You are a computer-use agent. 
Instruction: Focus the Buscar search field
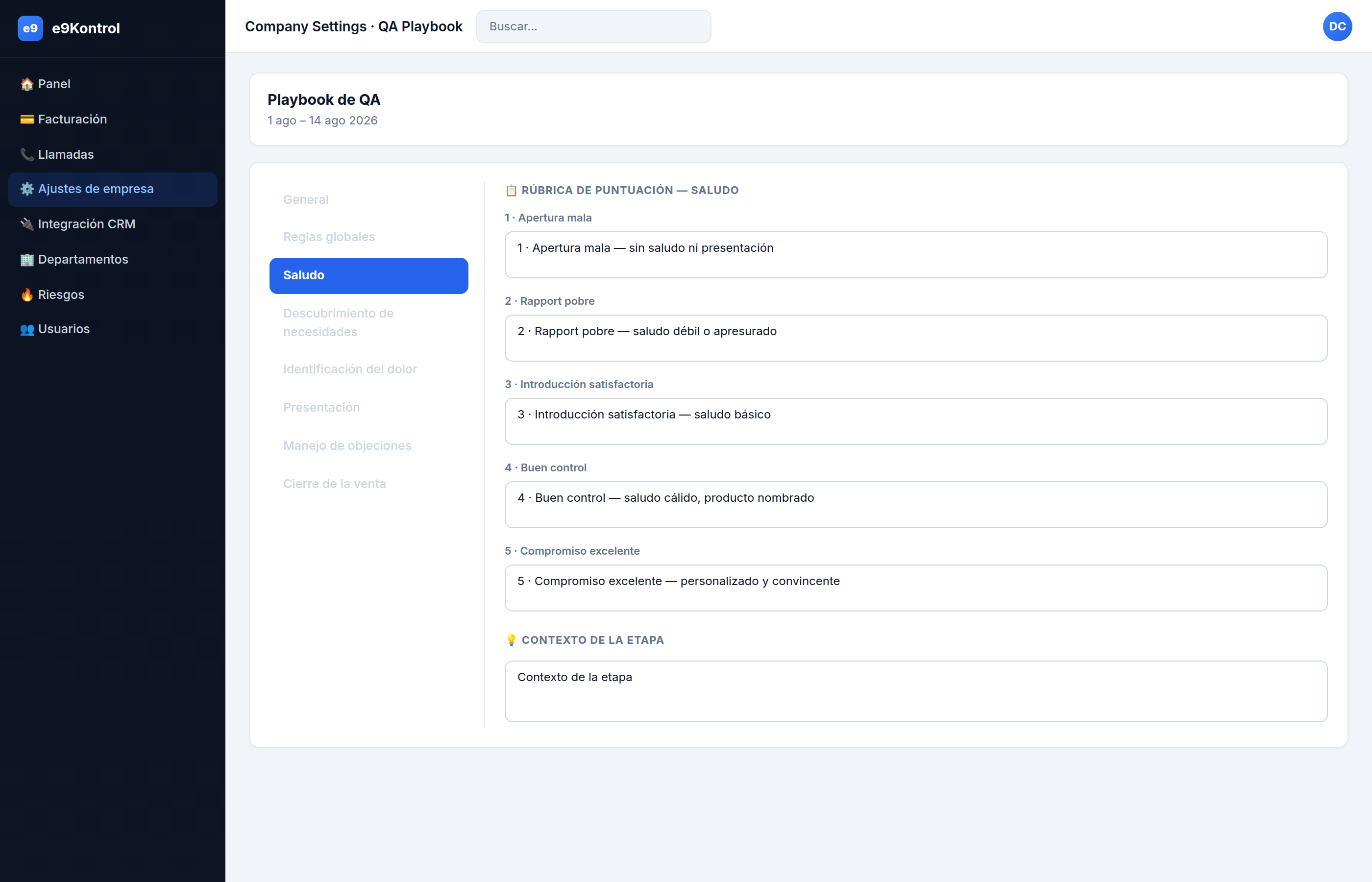(594, 26)
